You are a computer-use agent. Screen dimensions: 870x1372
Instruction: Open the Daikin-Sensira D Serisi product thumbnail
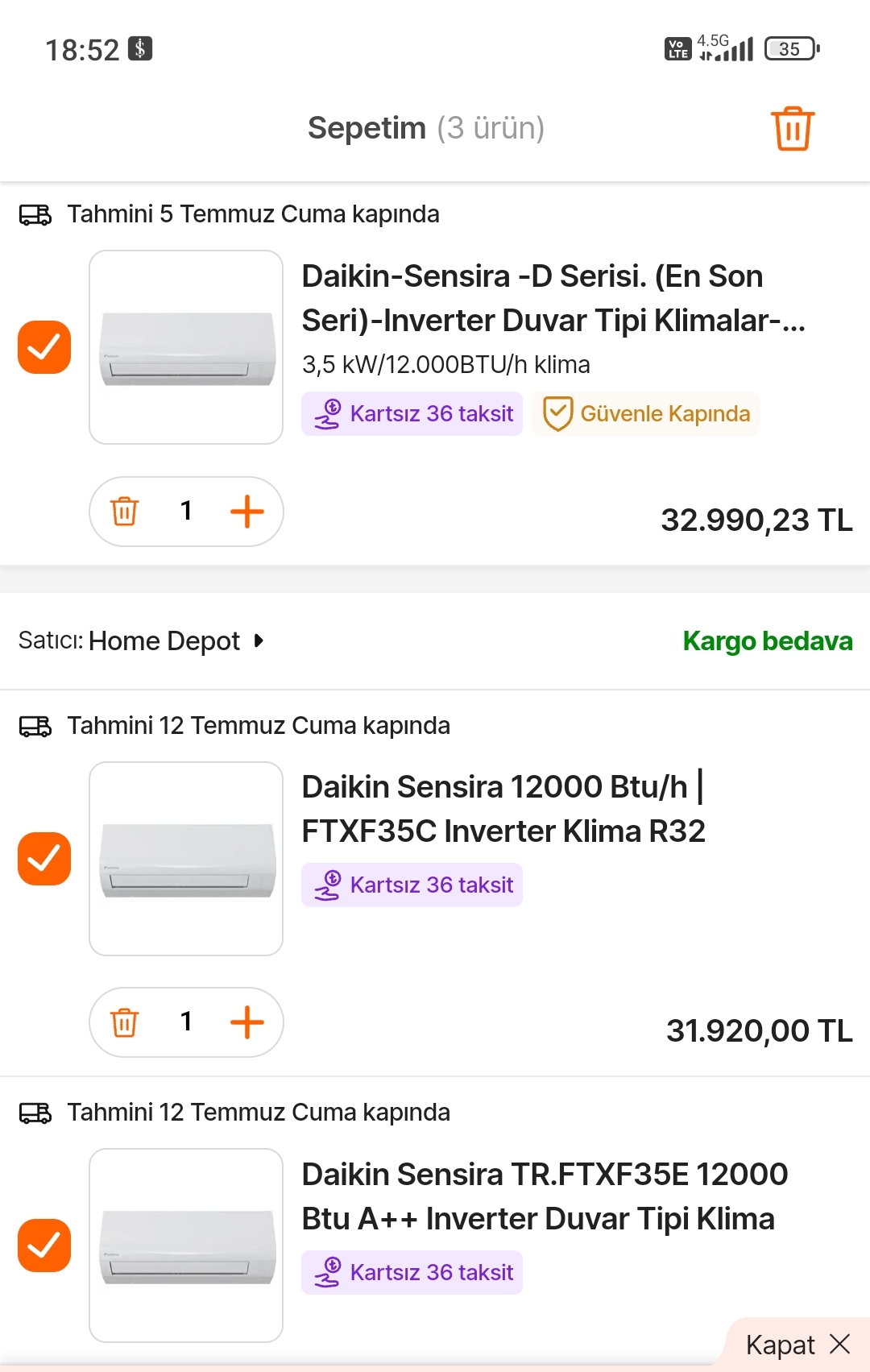(186, 347)
